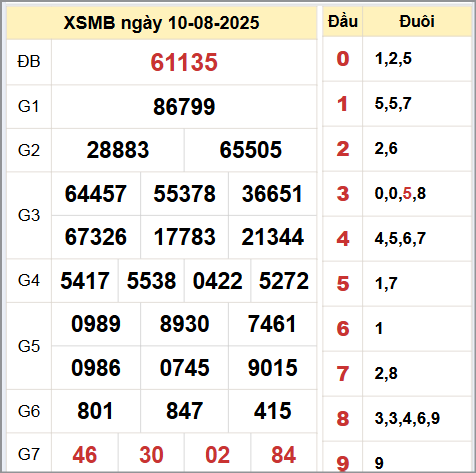Click G5 number 0989

coord(96,324)
